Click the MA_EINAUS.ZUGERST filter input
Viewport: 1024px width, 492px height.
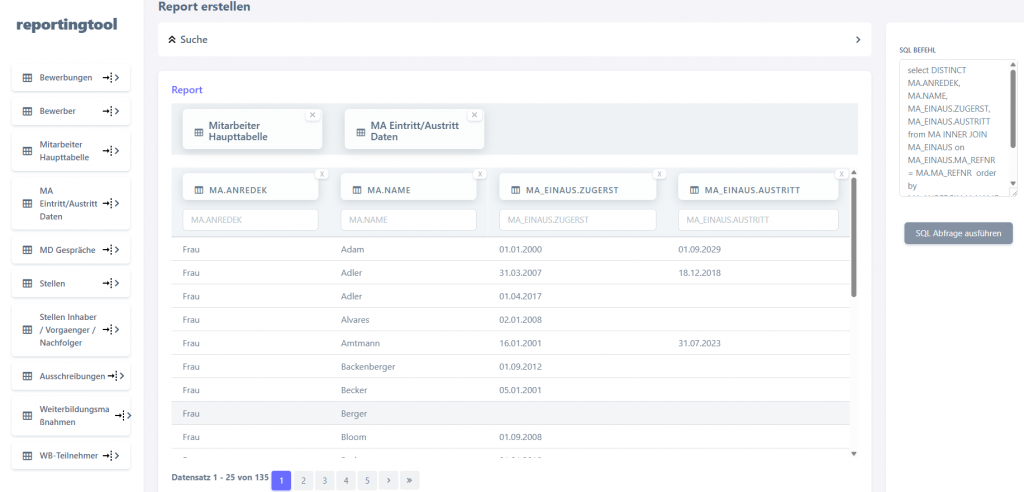578,219
